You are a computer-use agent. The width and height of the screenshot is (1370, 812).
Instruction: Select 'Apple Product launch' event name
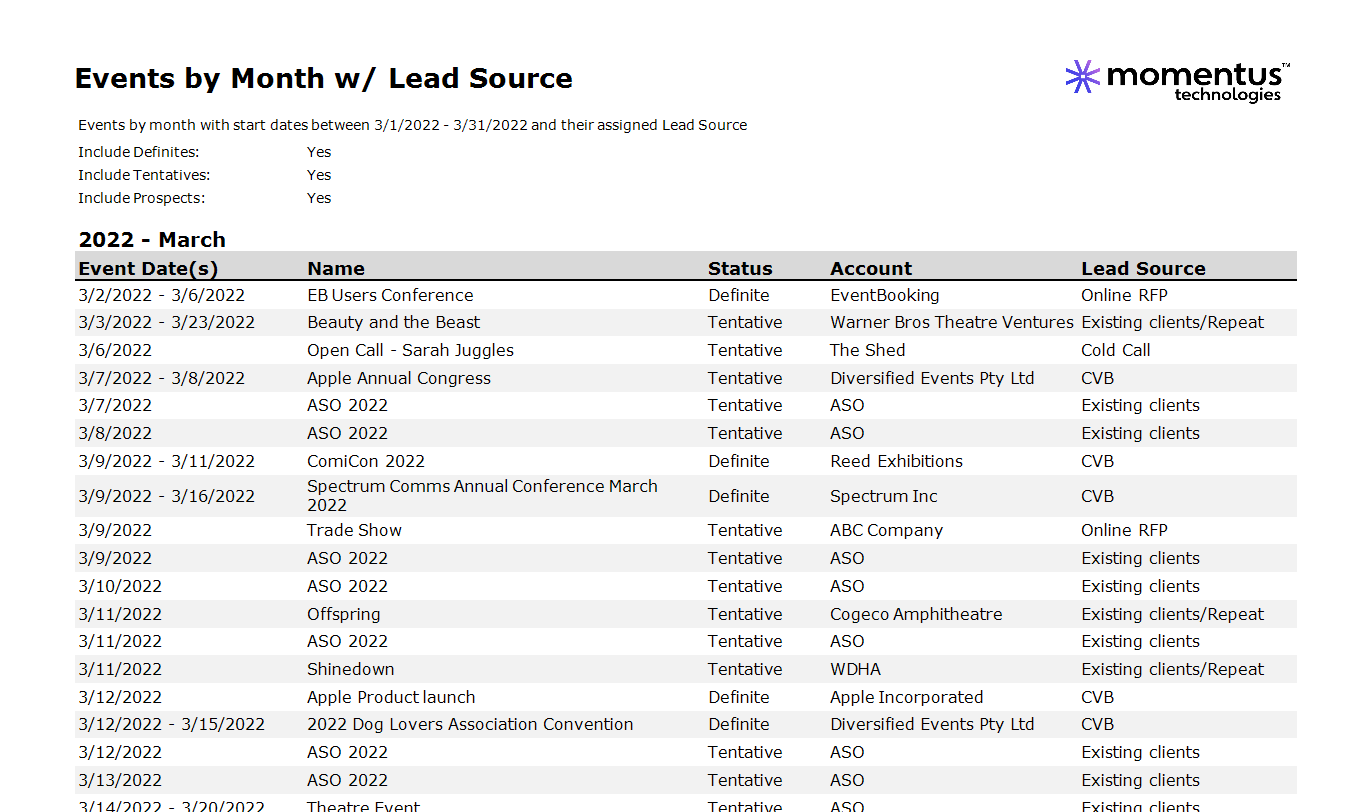(x=391, y=697)
